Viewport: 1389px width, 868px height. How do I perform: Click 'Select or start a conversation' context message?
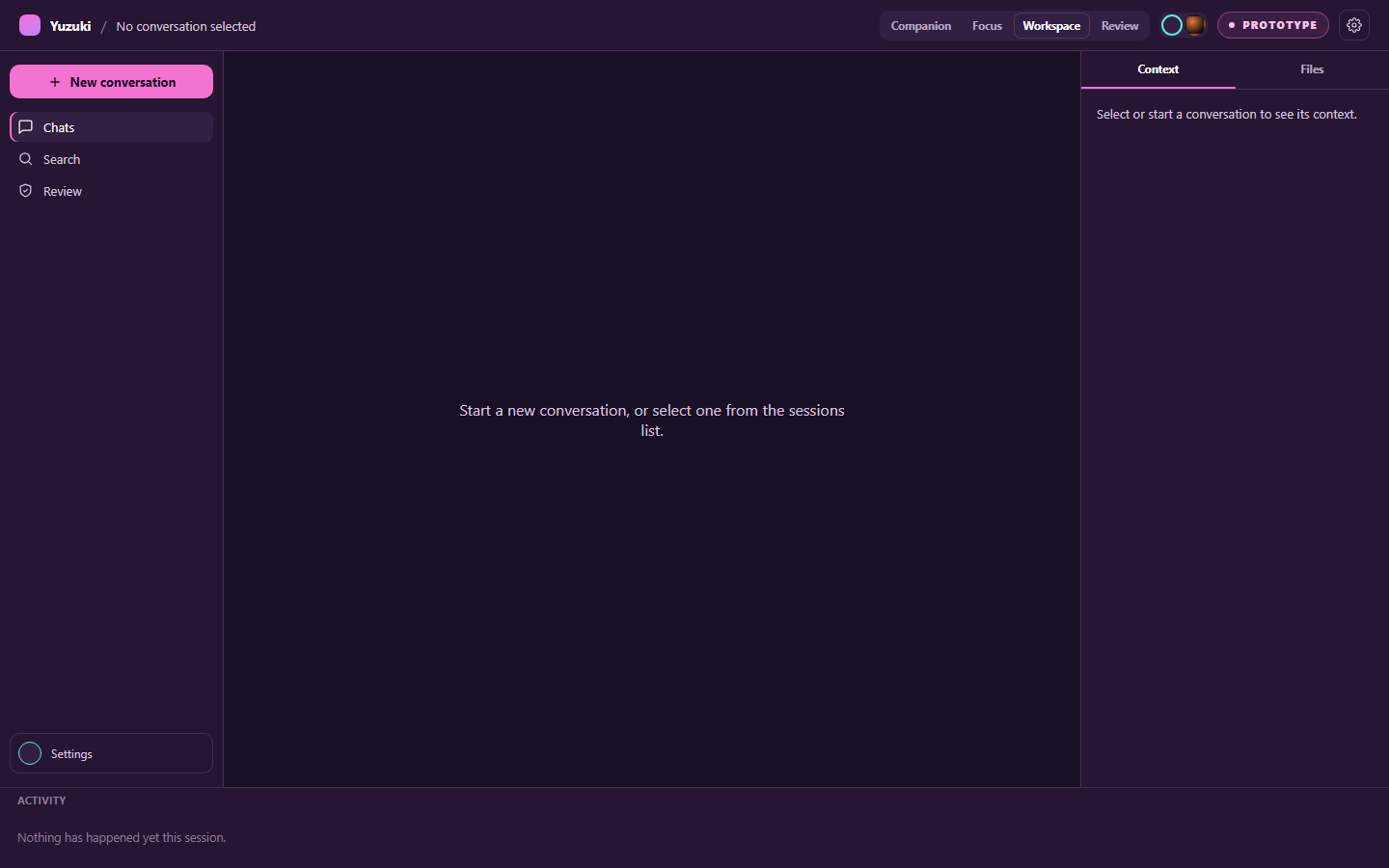click(x=1226, y=114)
